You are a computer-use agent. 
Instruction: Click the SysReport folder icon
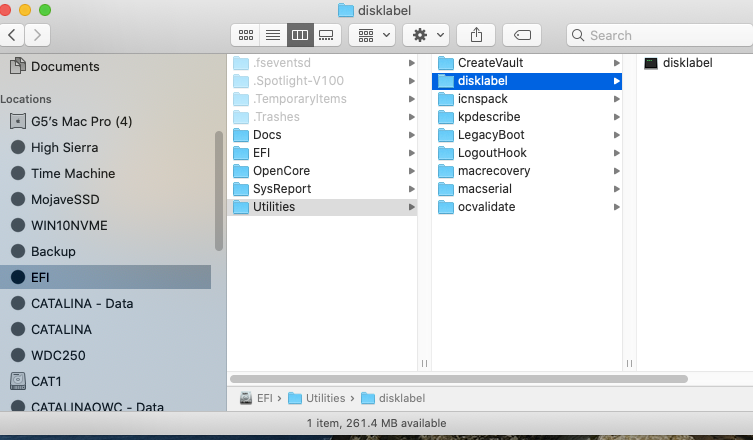[x=241, y=189]
